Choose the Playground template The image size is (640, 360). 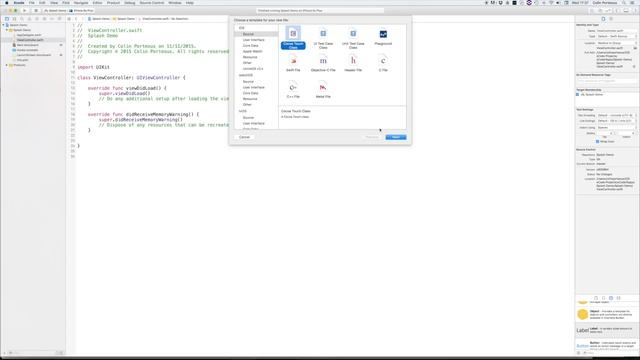383,37
